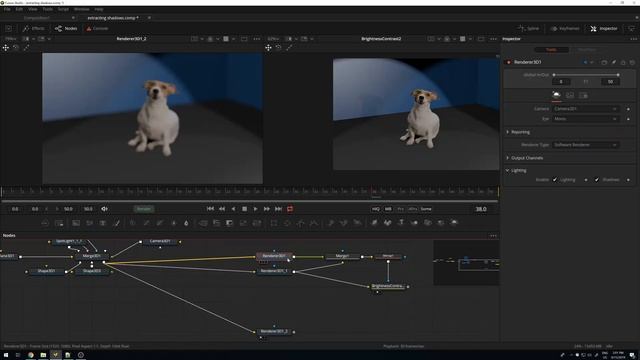The height and width of the screenshot is (360, 640).
Task: Switch to the Composition1 tab
Action: [37, 18]
